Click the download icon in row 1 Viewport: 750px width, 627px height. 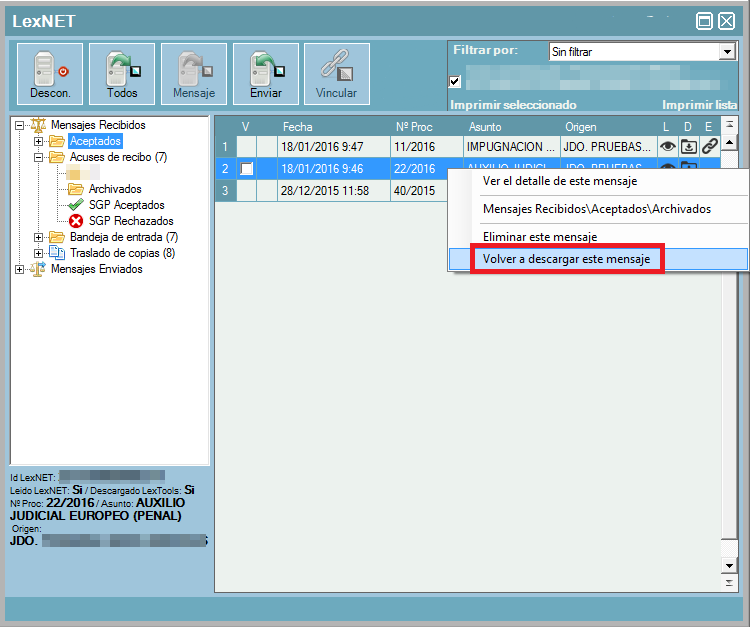click(x=689, y=146)
